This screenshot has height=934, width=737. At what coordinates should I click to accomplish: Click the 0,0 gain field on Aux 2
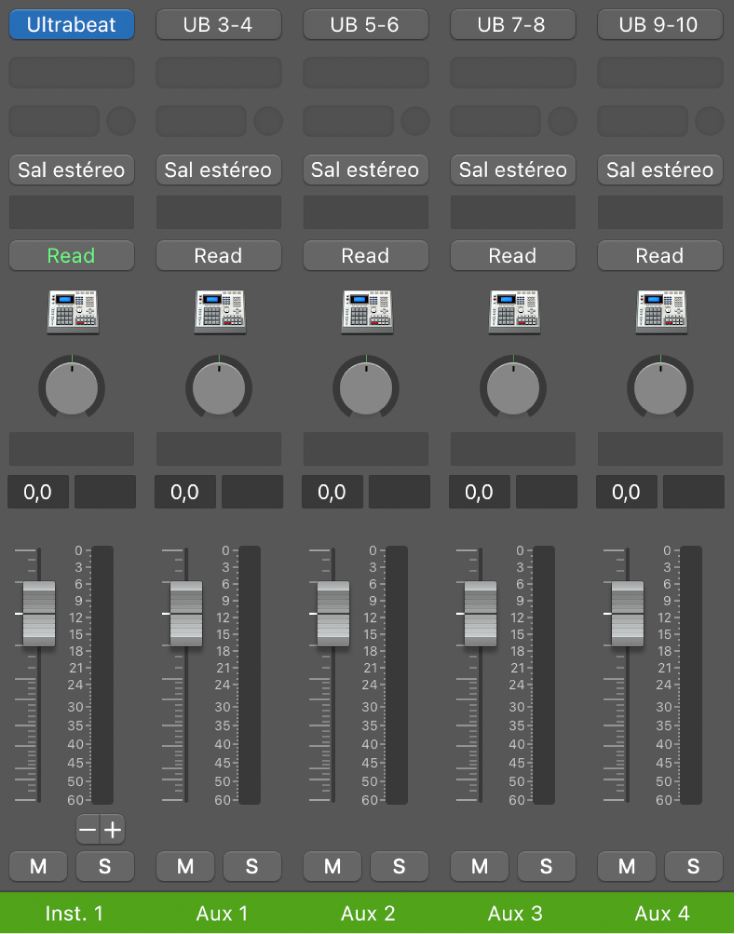332,492
